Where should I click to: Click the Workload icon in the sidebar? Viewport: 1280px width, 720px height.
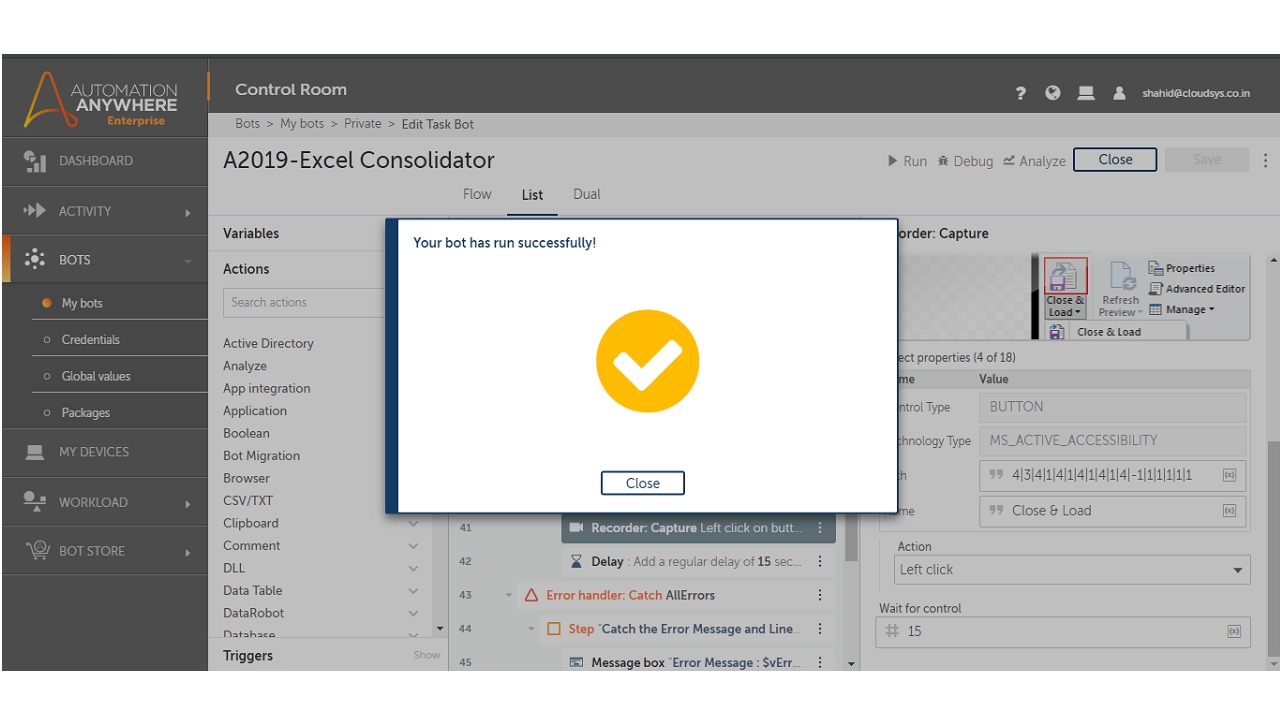[35, 501]
